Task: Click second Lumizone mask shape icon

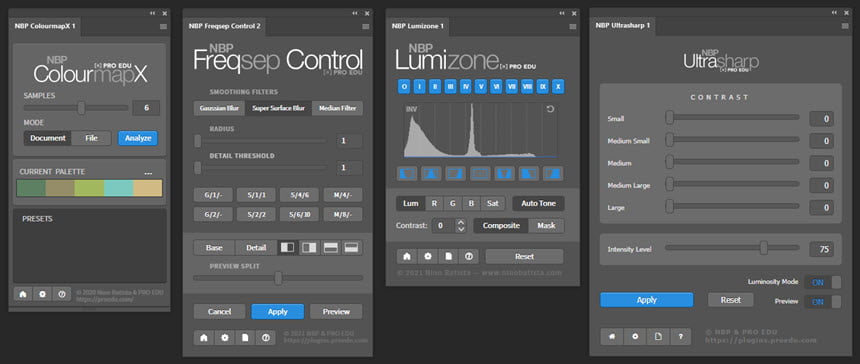Action: point(431,174)
